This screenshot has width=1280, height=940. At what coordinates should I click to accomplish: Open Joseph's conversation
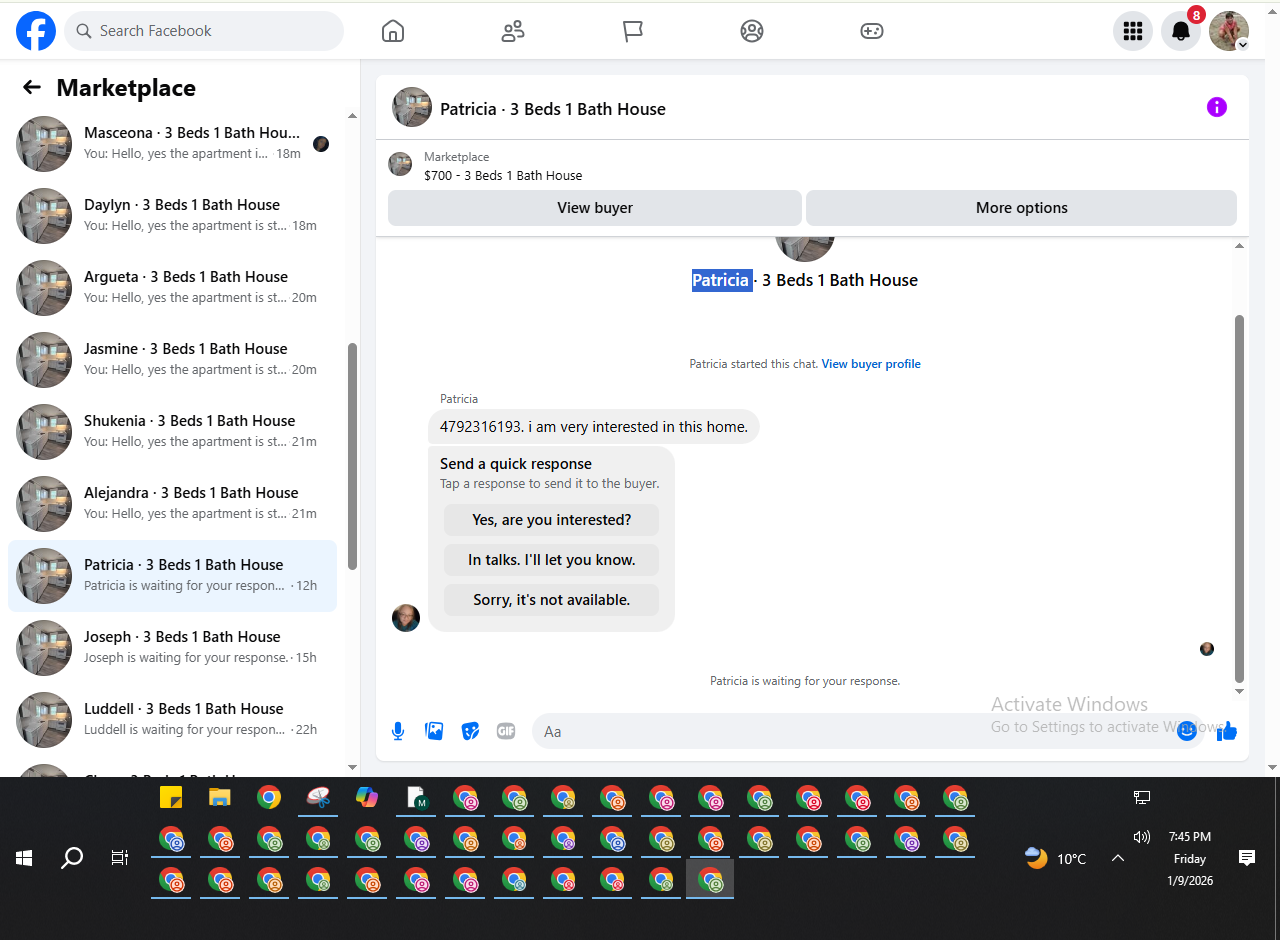[x=172, y=648]
